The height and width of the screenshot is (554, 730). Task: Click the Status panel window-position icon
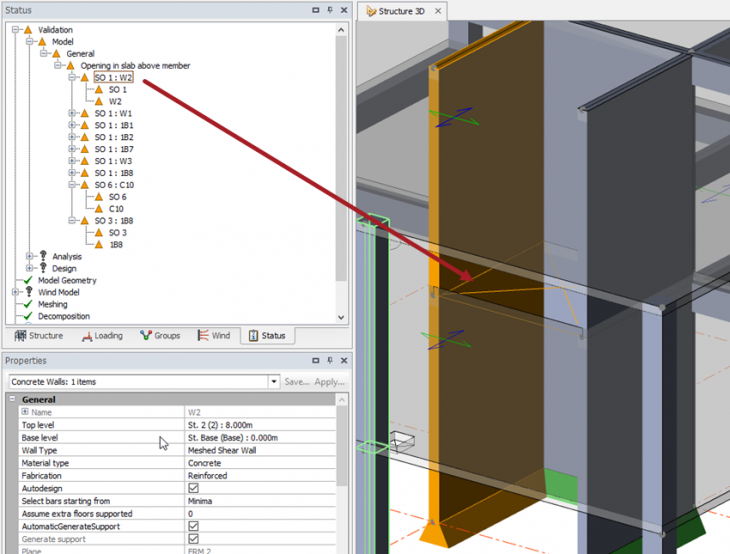coord(316,10)
